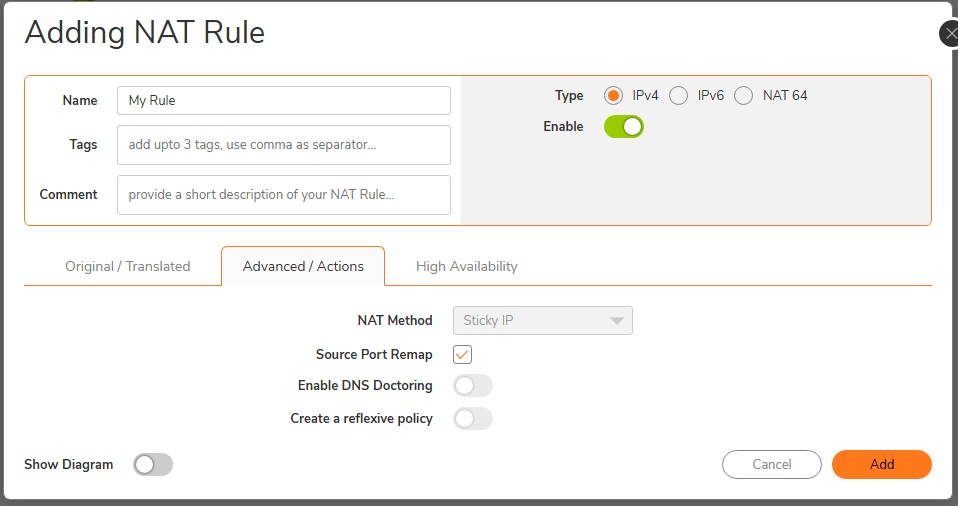The image size is (958, 506).
Task: Open the NAT Method dropdown
Action: pyautogui.click(x=542, y=321)
